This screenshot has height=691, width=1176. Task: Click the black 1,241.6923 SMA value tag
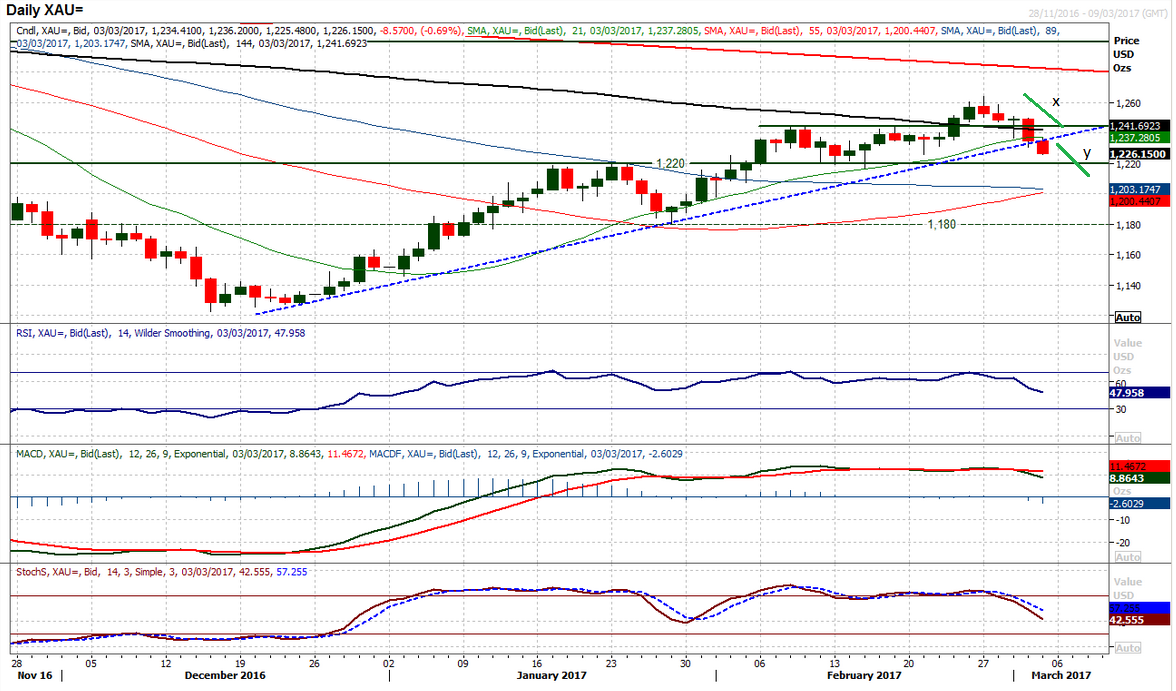coord(1140,127)
